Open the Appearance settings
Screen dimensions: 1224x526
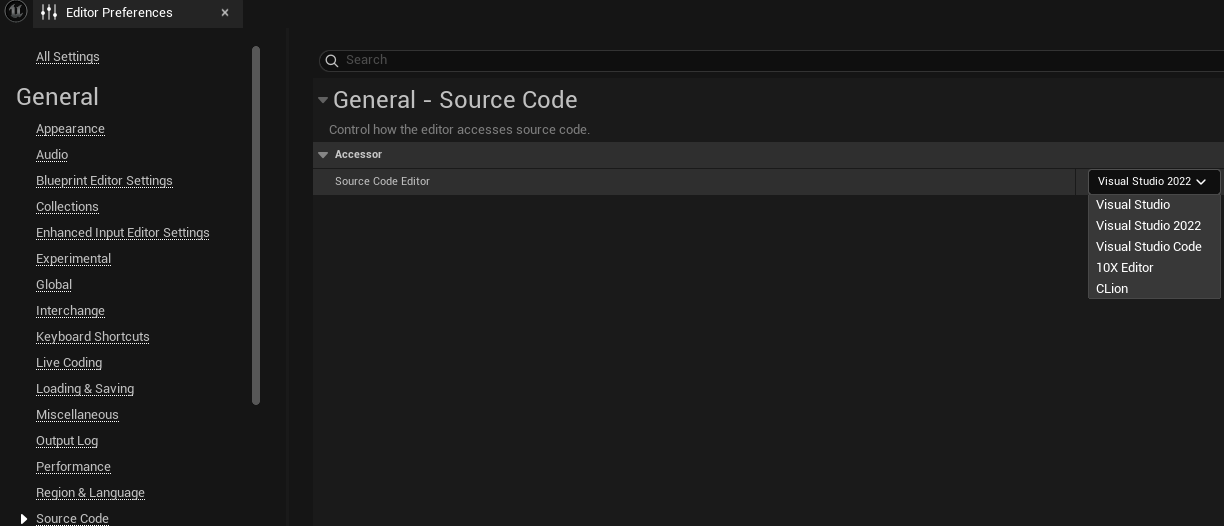pyautogui.click(x=70, y=129)
